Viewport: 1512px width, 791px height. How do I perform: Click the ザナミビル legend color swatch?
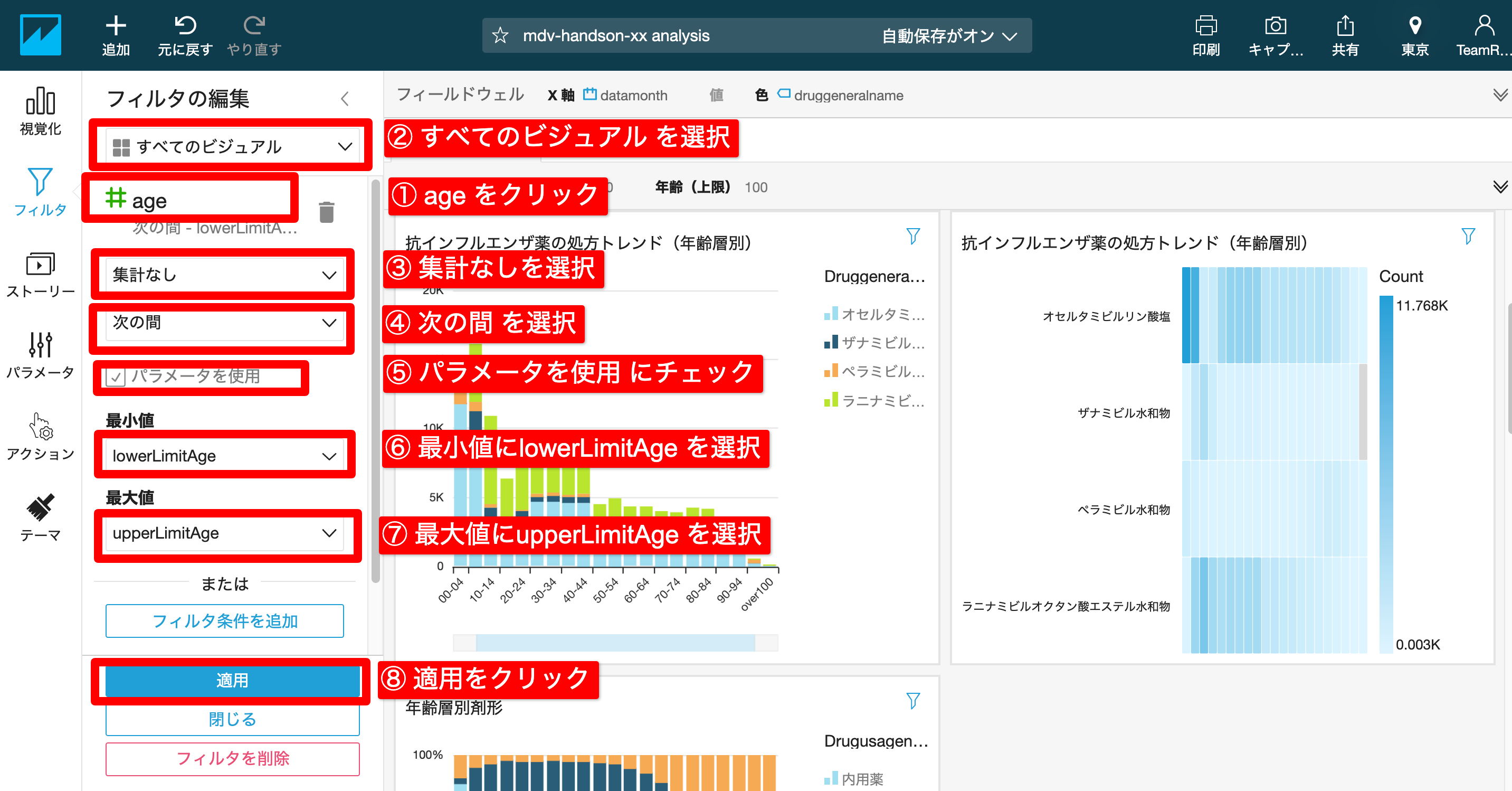click(x=830, y=342)
